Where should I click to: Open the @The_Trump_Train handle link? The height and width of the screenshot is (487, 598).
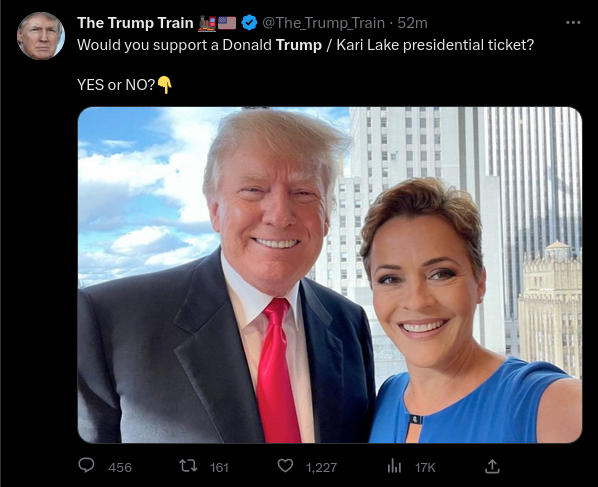(323, 23)
